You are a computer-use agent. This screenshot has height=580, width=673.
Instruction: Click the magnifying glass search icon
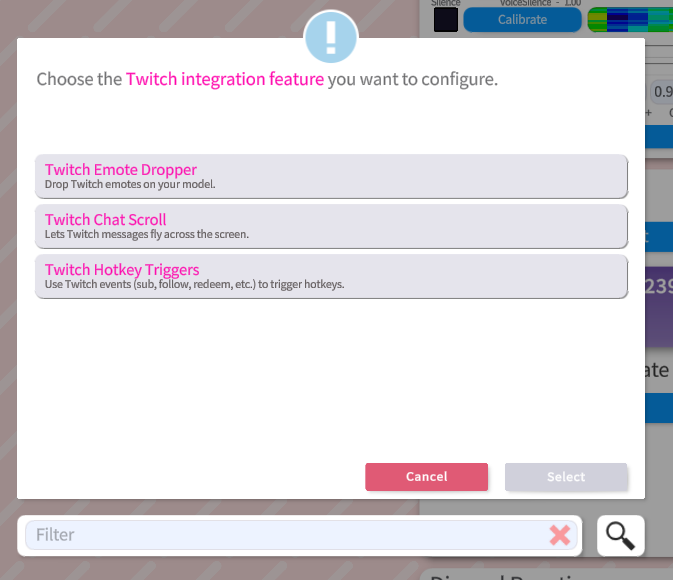pos(620,535)
